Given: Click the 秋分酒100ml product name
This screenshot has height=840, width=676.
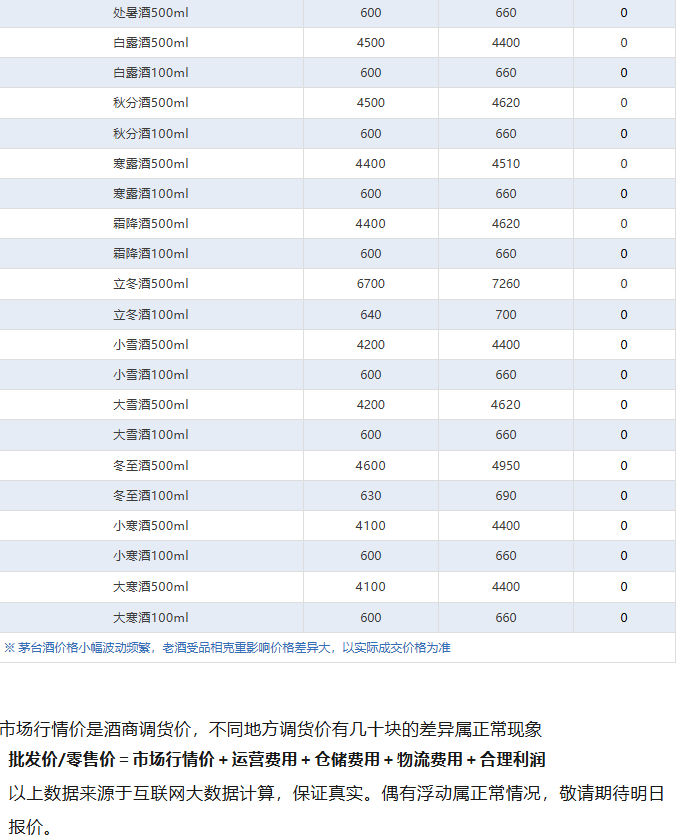Looking at the screenshot, I should (x=151, y=133).
